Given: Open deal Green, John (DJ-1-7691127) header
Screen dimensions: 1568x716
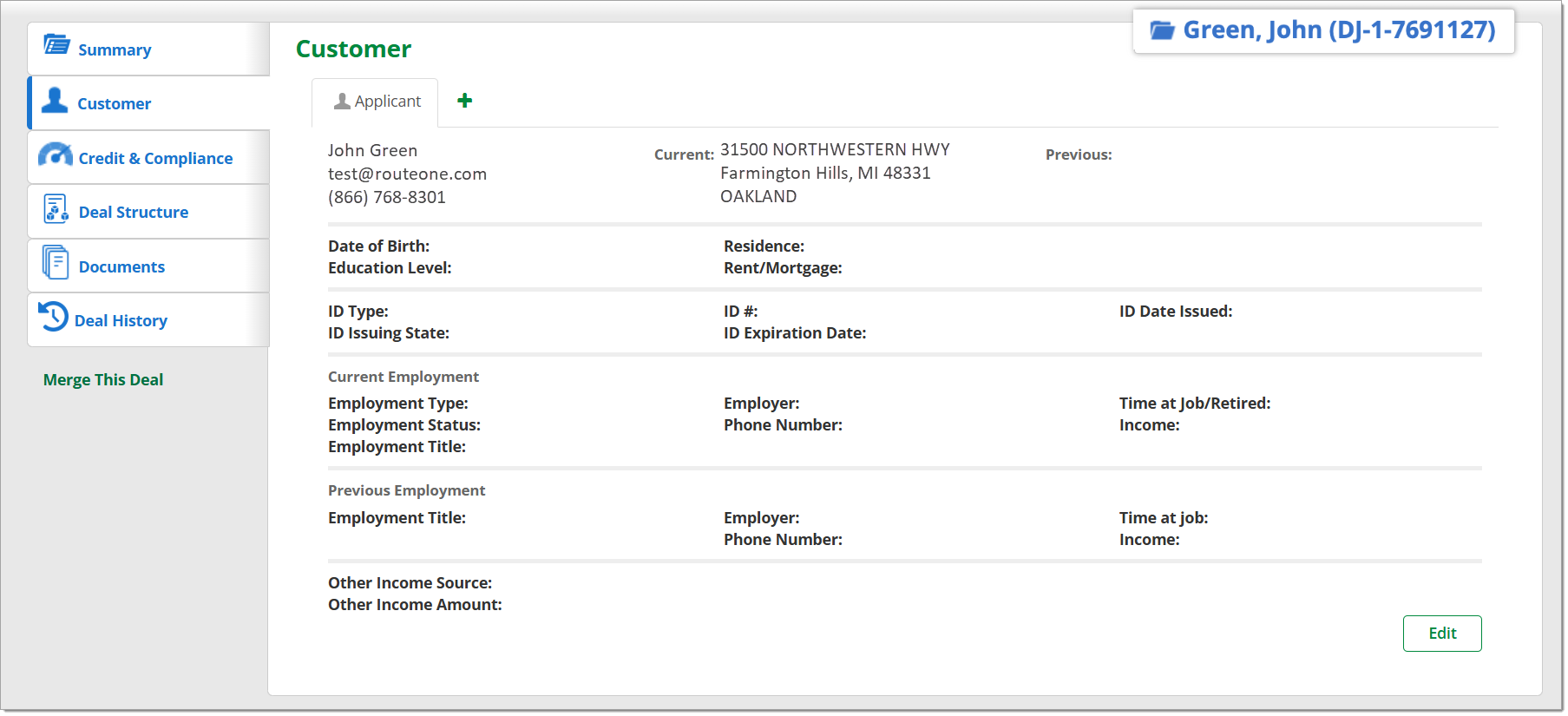Looking at the screenshot, I should click(1324, 30).
